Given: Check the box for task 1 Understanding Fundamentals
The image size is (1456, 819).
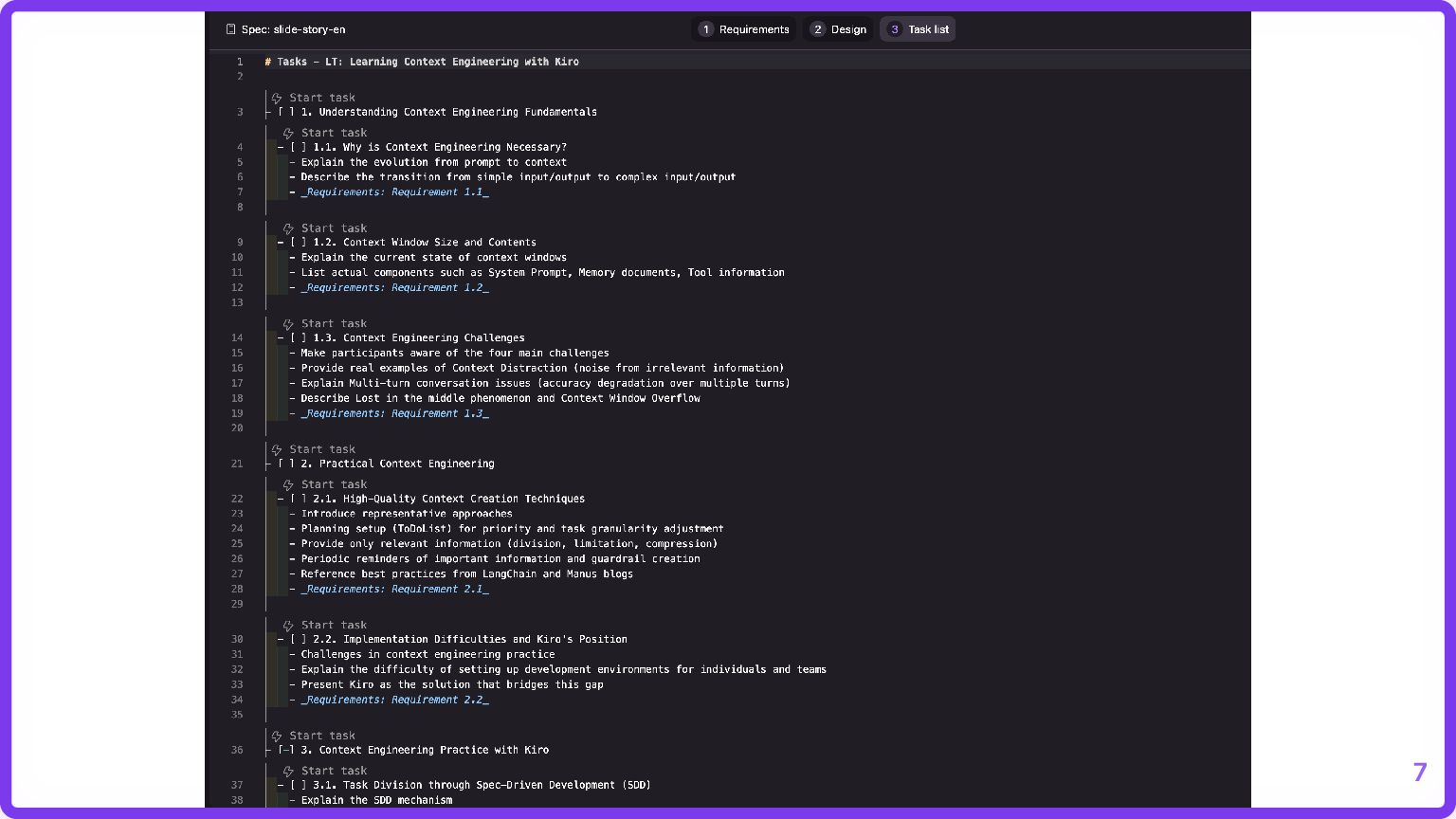Looking at the screenshot, I should [286, 112].
